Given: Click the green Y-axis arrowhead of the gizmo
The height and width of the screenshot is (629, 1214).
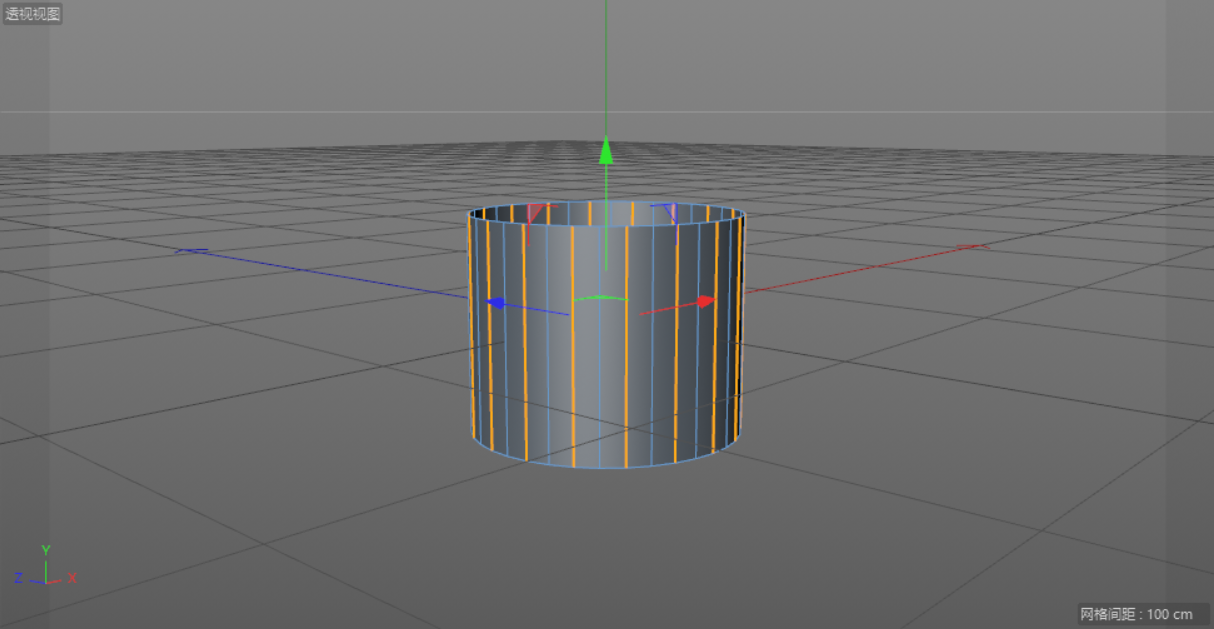Looking at the screenshot, I should pos(605,150).
